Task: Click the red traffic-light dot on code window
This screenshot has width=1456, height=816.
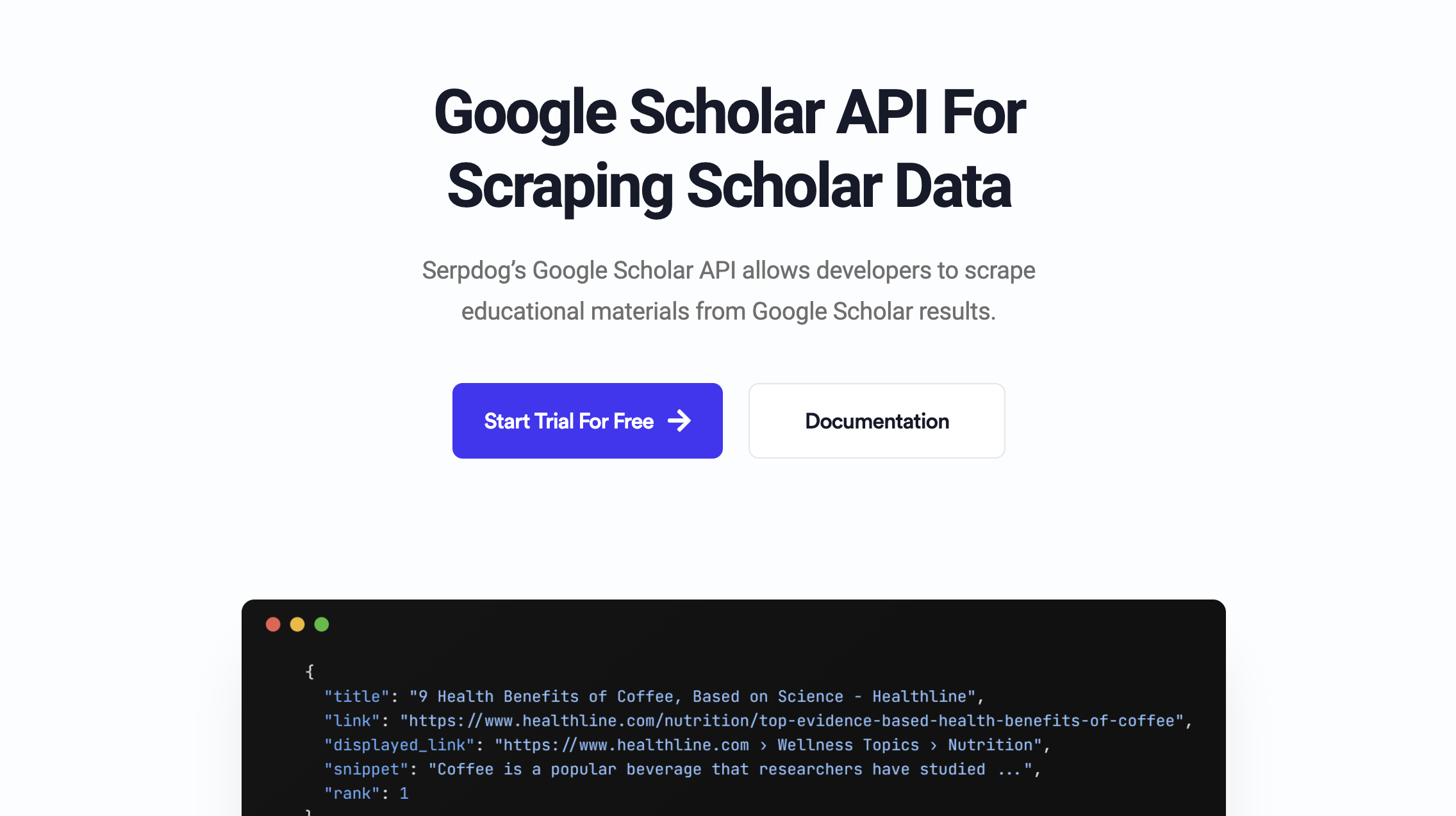Action: [x=273, y=624]
